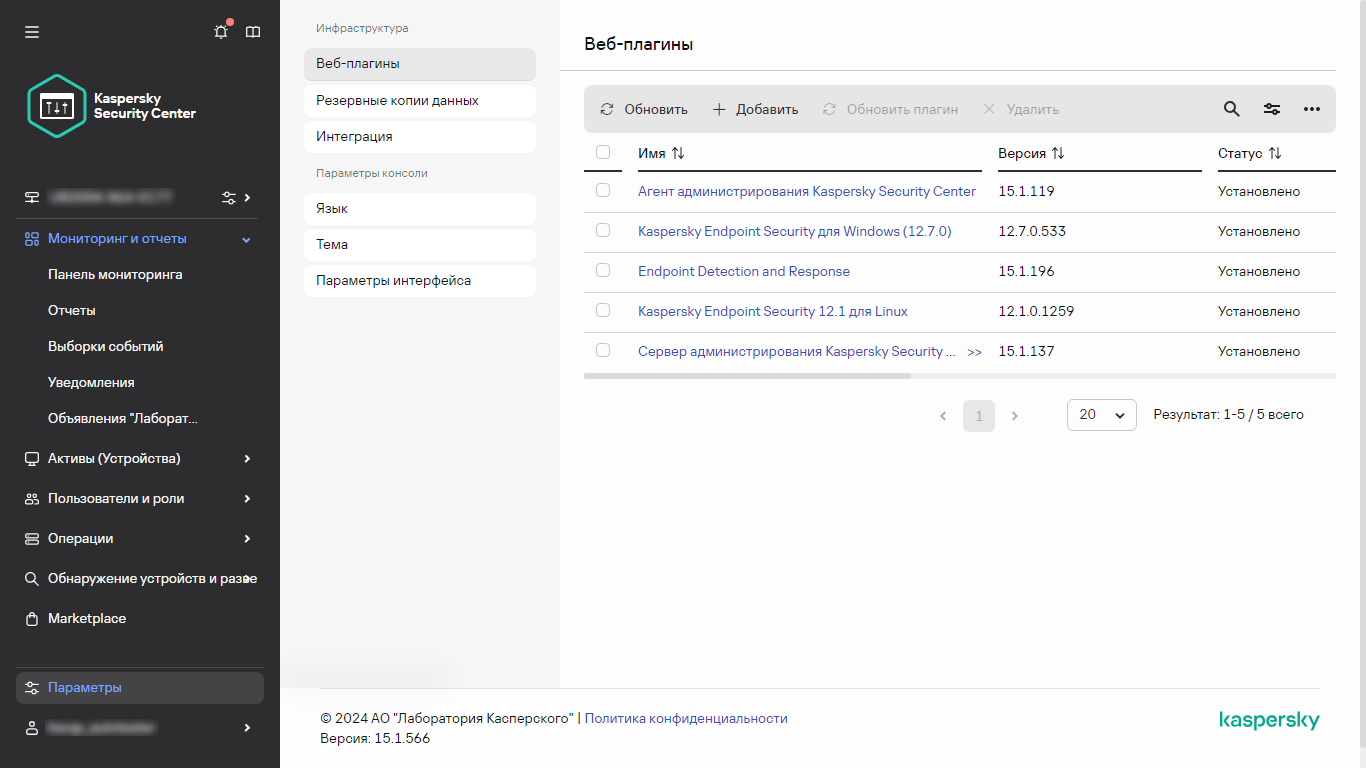1366x768 pixels.
Task: Click the Marketplace bag icon
Action: (32, 618)
